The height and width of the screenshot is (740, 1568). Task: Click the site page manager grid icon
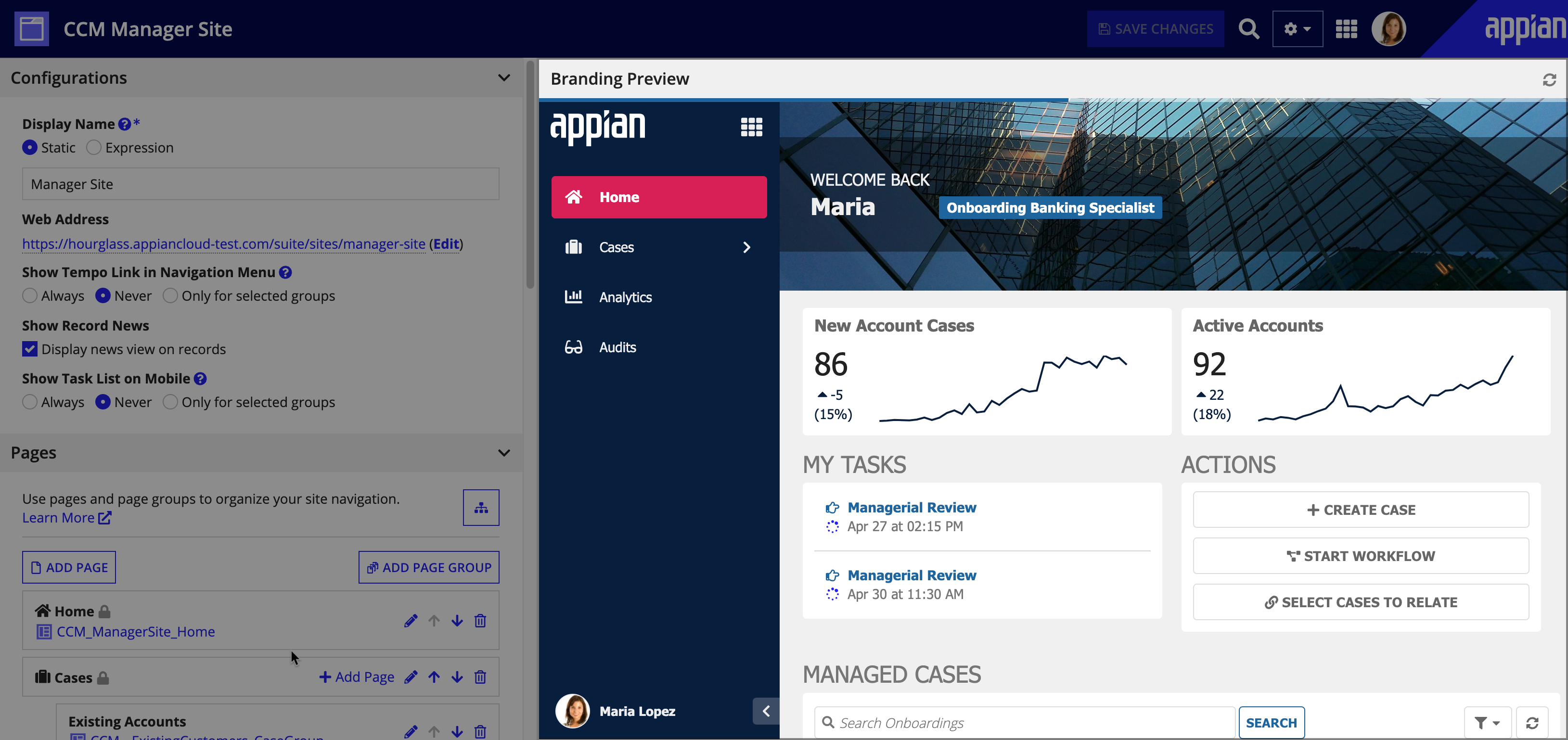click(481, 507)
